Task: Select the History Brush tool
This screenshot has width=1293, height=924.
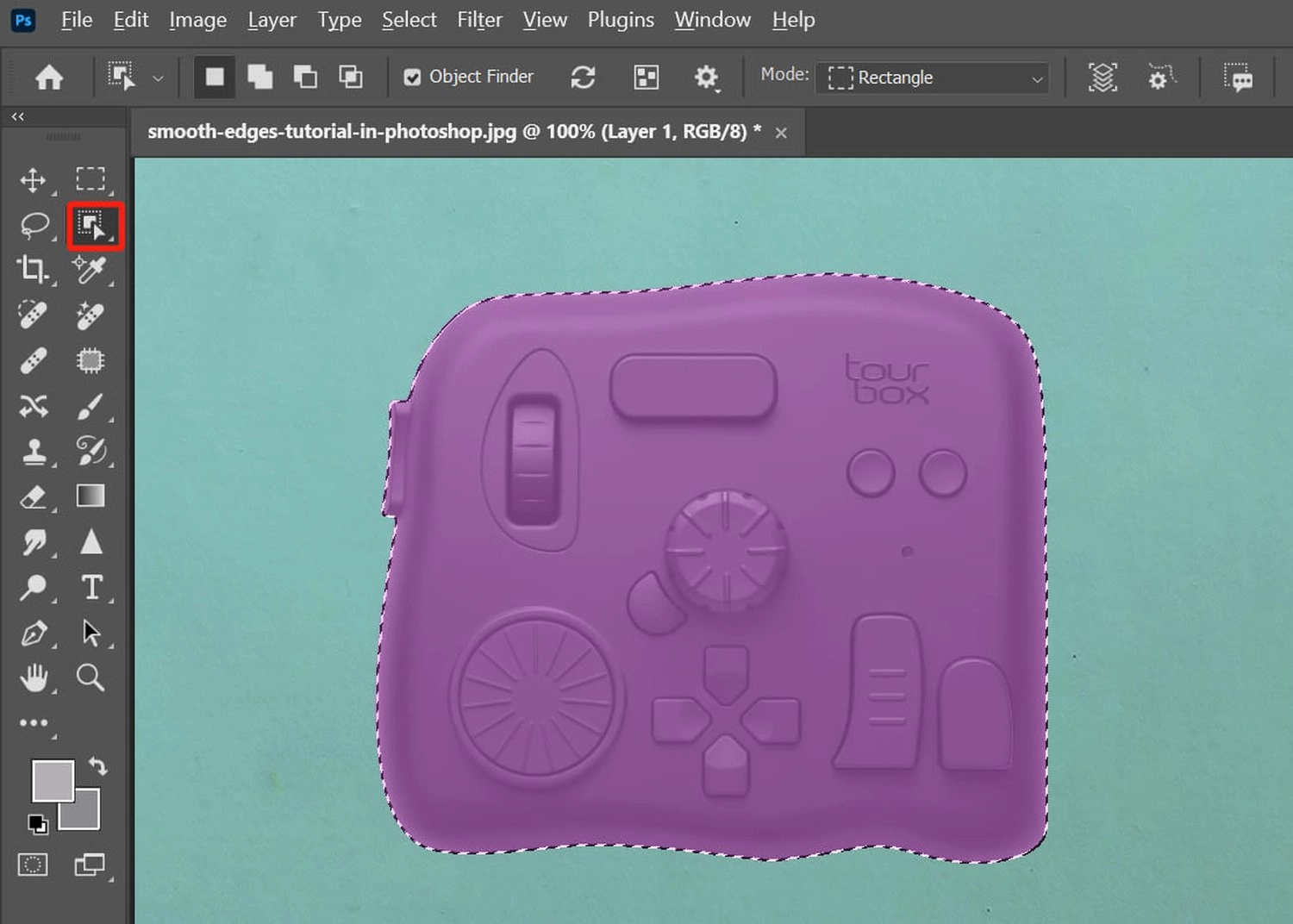Action: pos(91,451)
